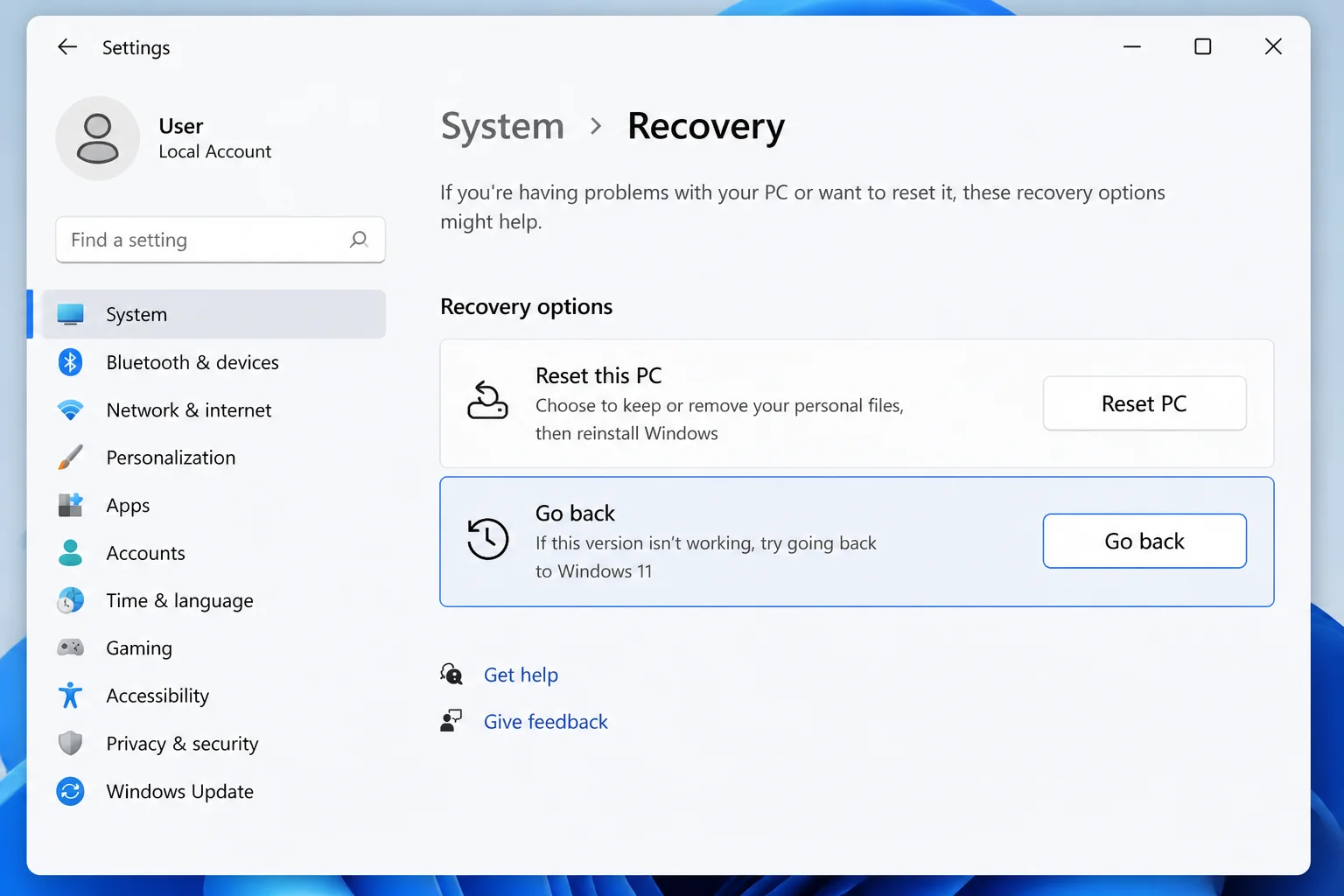Open Time & language settings
Viewport: 1344px width, 896px height.
pyautogui.click(x=213, y=600)
